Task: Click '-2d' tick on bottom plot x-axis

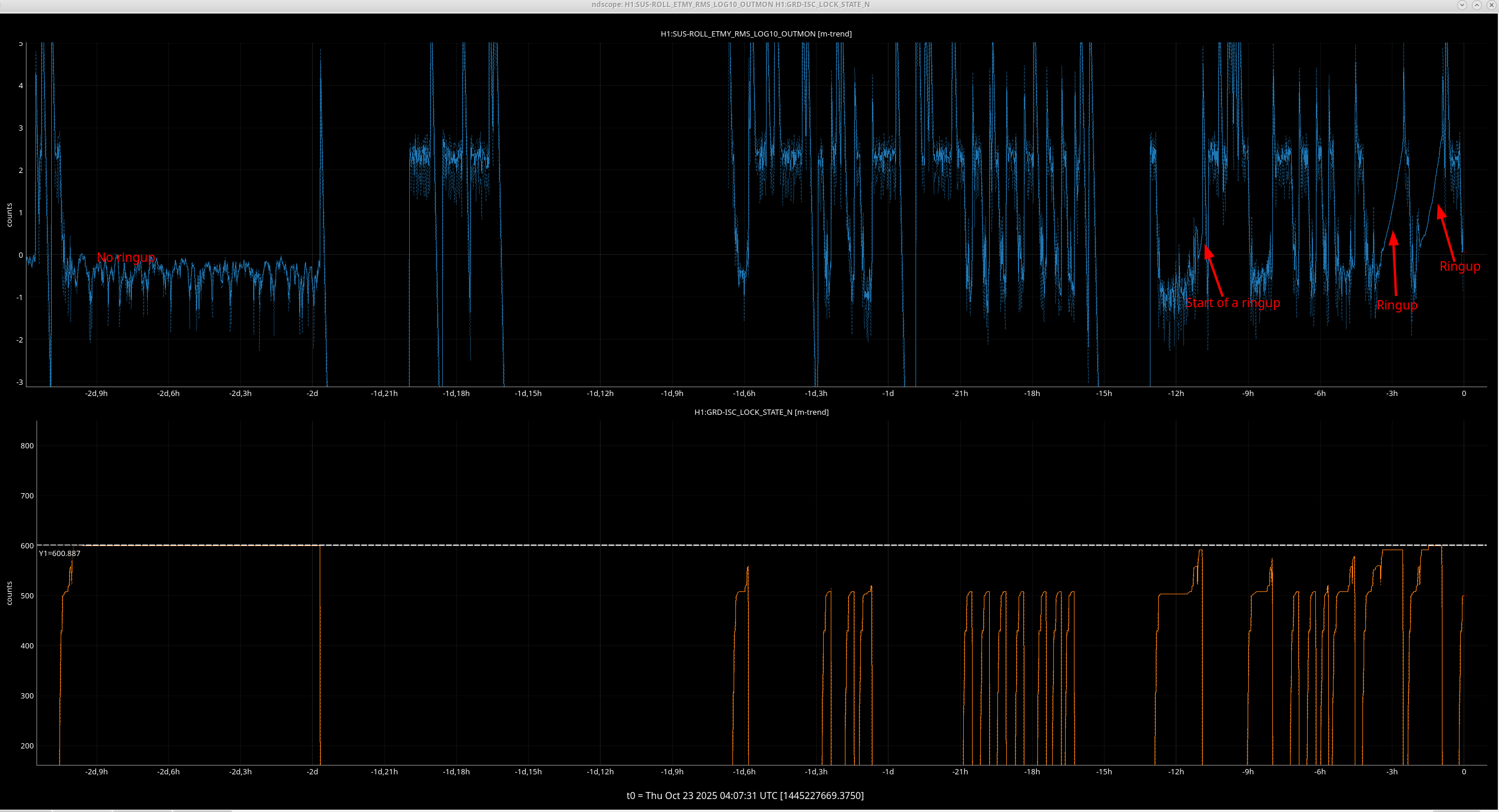Action: pos(312,771)
